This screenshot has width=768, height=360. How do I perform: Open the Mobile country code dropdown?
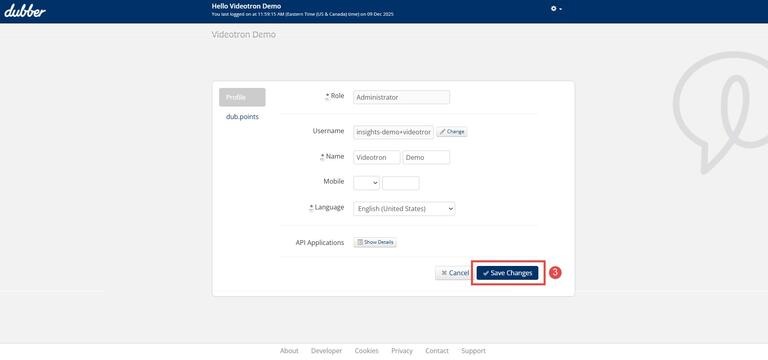tap(366, 183)
